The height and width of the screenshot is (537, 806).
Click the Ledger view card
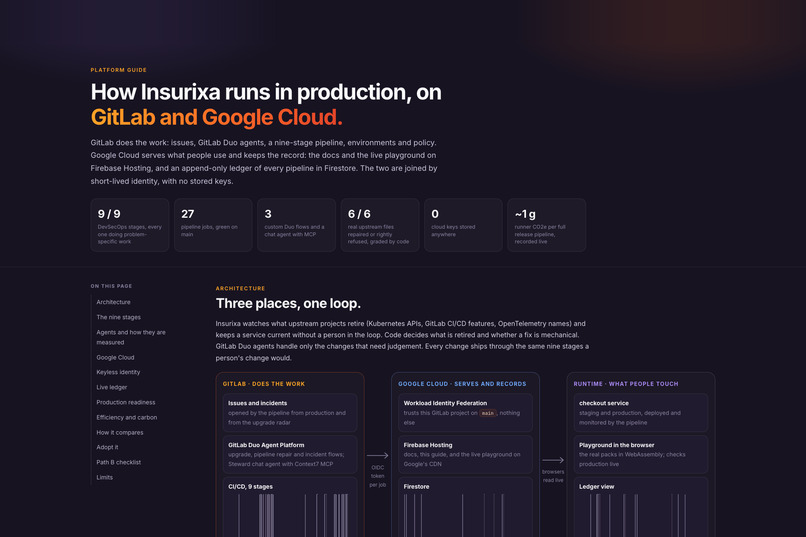pyautogui.click(x=640, y=507)
